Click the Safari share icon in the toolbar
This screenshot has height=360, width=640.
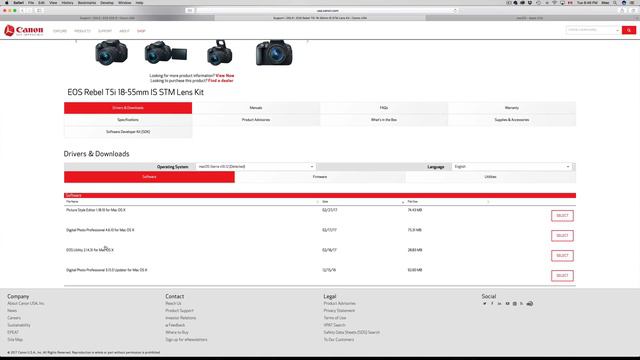pos(622,10)
